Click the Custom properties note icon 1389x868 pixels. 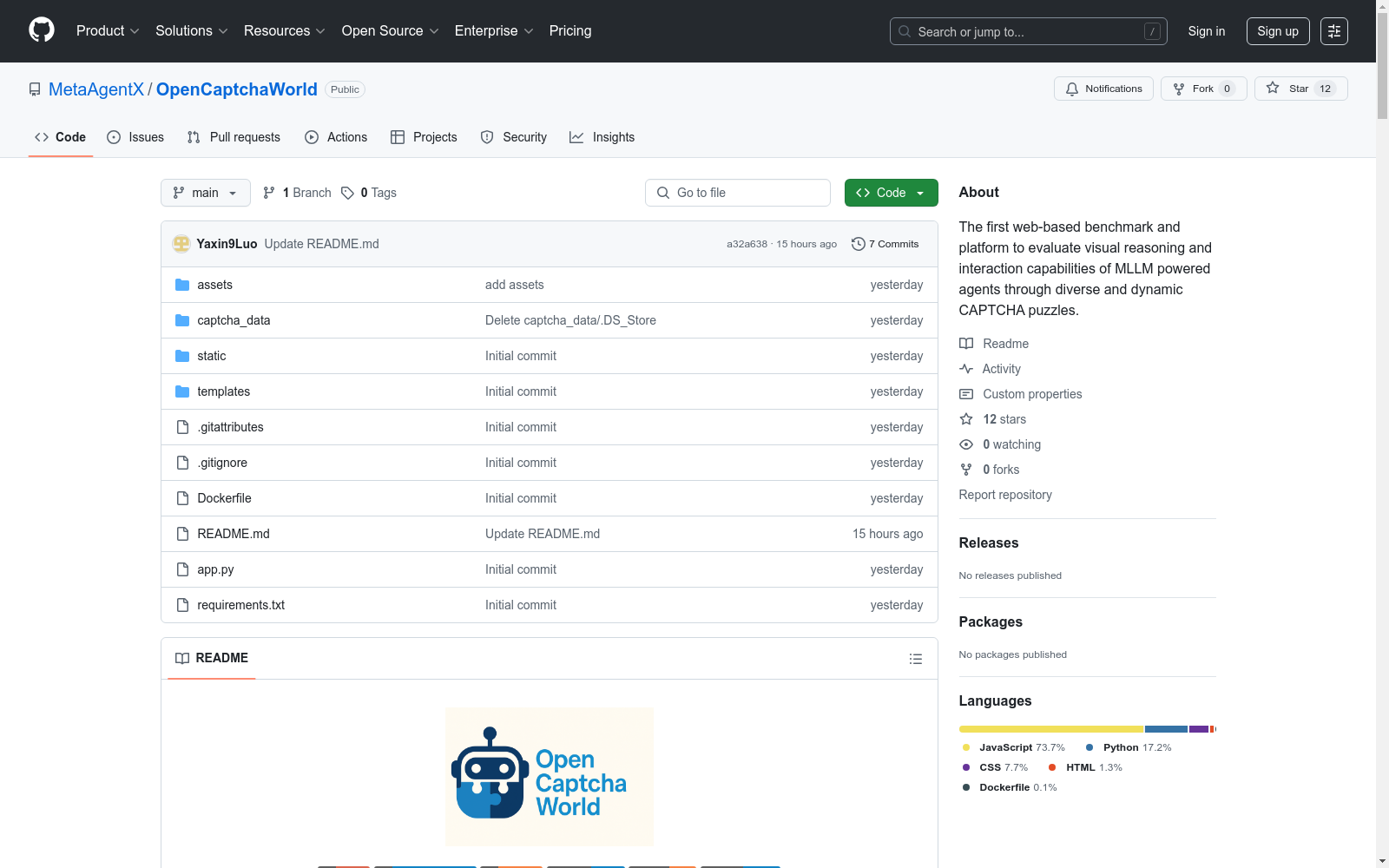[x=966, y=394]
